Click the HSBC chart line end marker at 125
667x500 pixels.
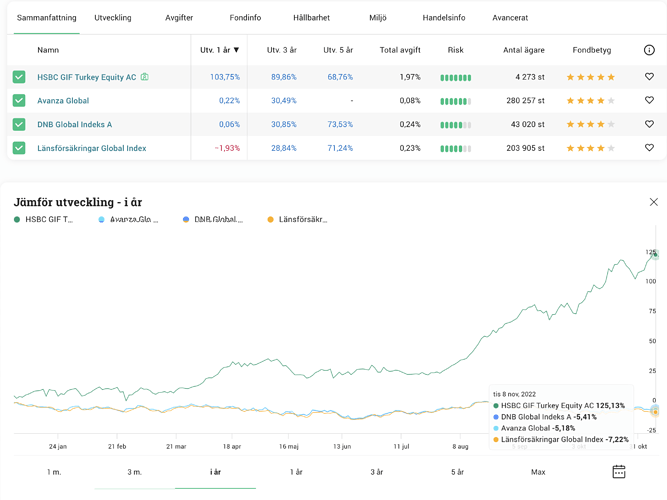pyautogui.click(x=655, y=254)
